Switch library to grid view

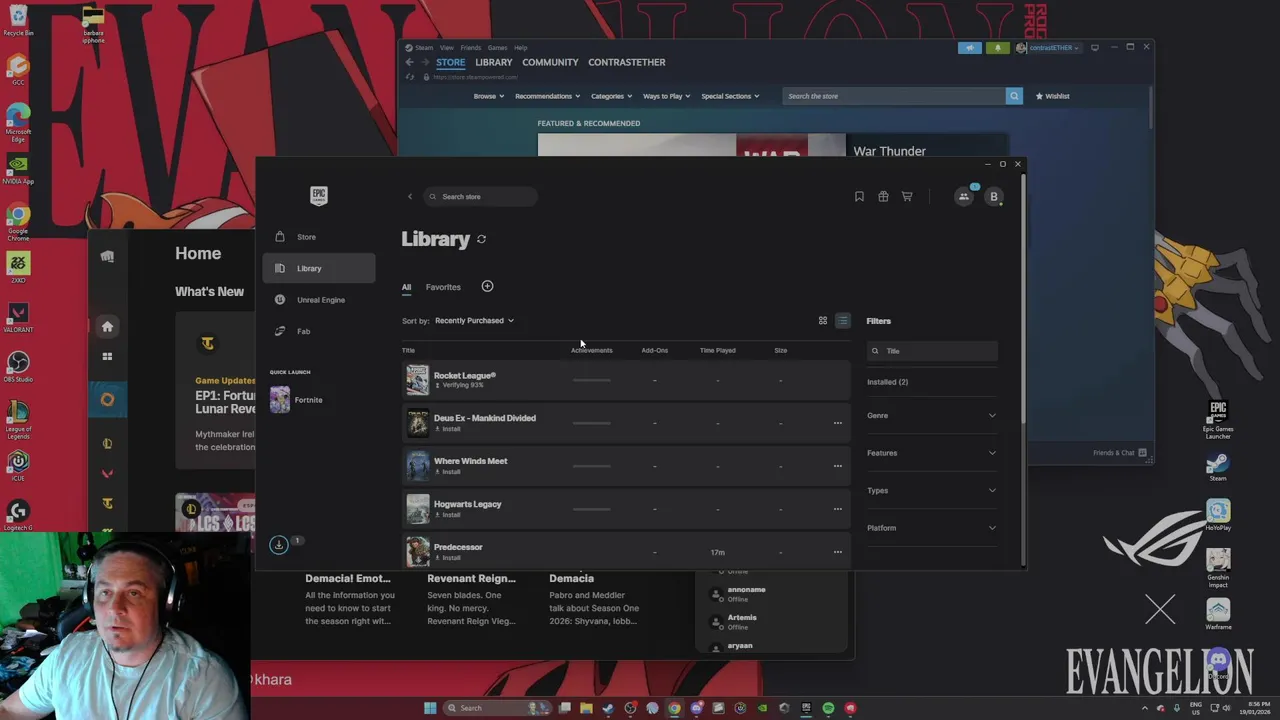coord(823,321)
